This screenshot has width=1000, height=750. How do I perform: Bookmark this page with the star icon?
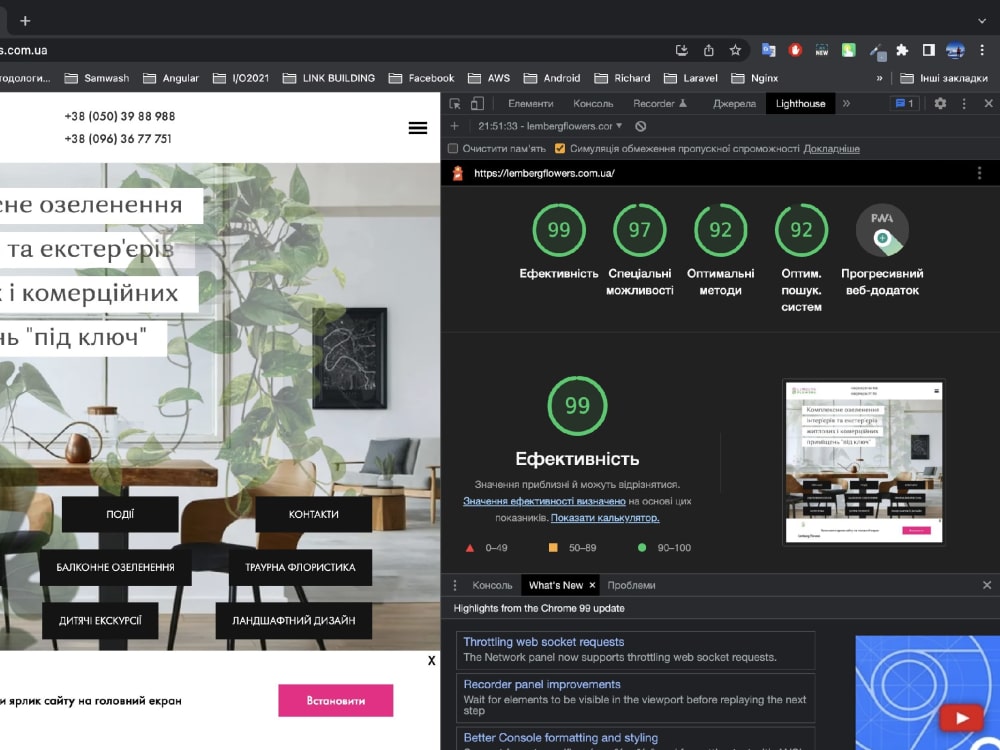[735, 50]
